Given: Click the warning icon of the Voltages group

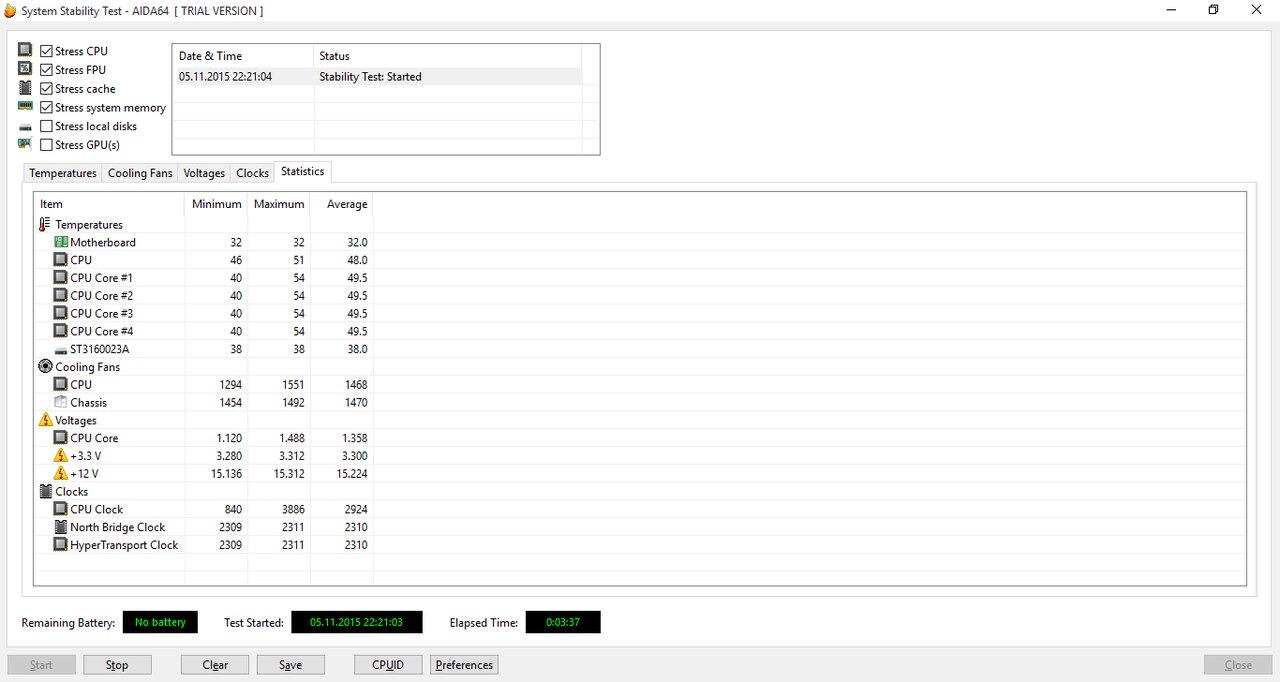Looking at the screenshot, I should pos(45,420).
